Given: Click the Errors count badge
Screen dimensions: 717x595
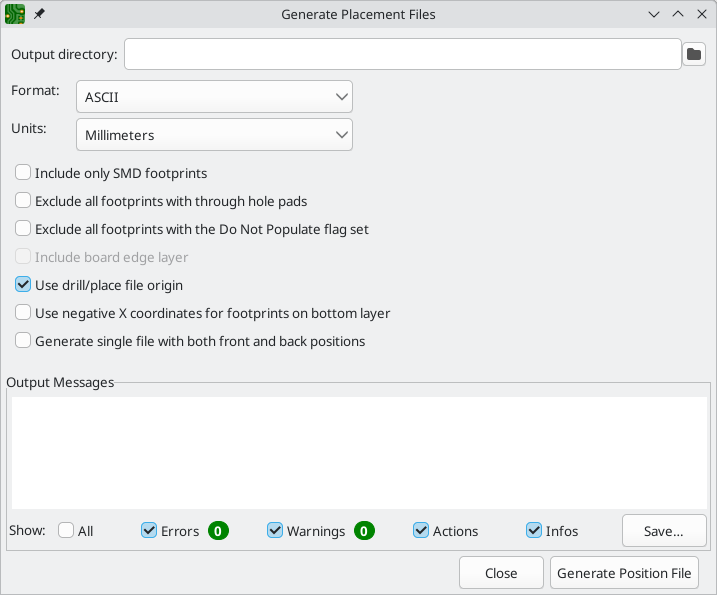Looking at the screenshot, I should [x=218, y=531].
